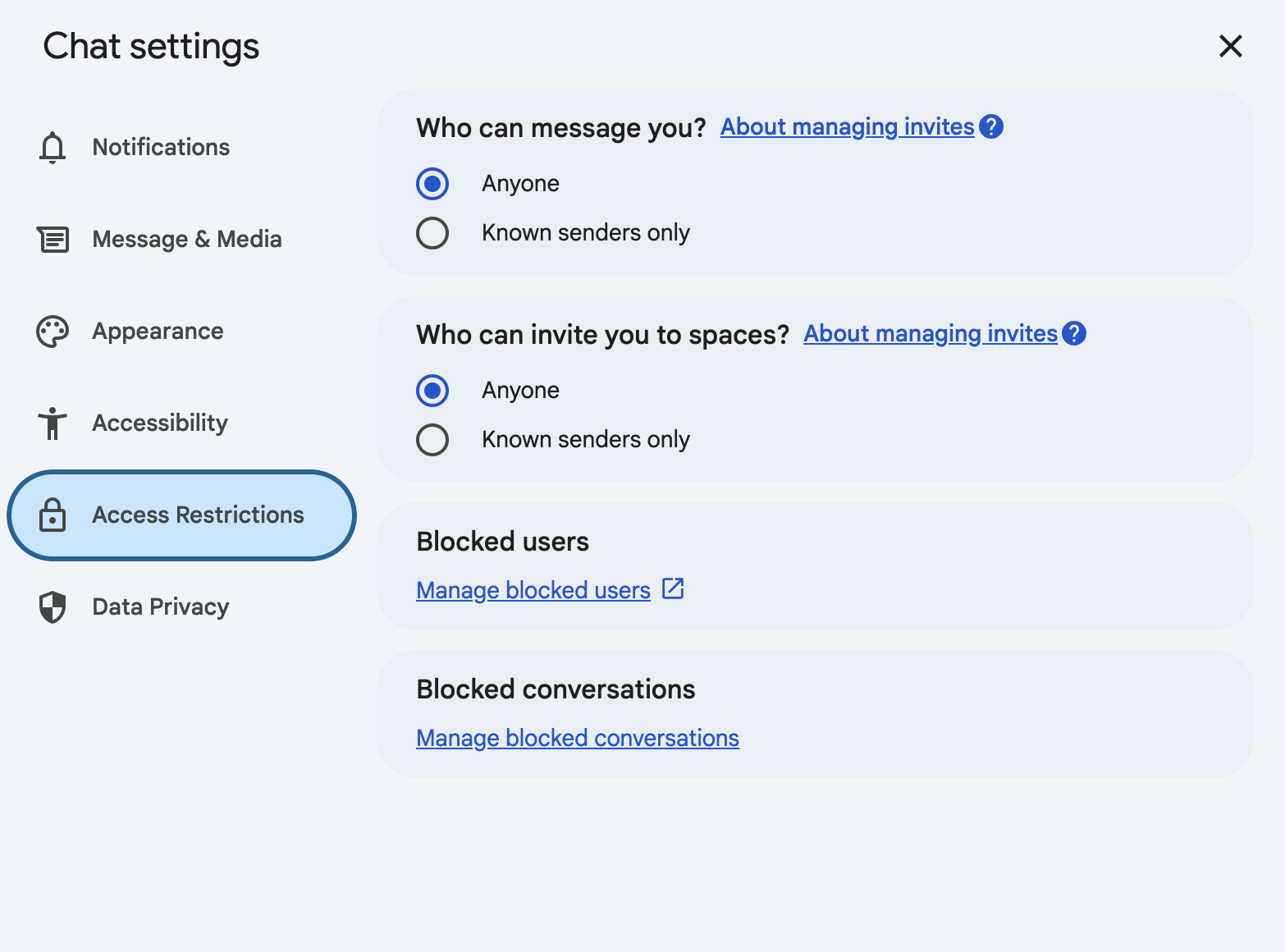Switch to the Appearance settings section
This screenshot has width=1285, height=952.
(x=158, y=332)
